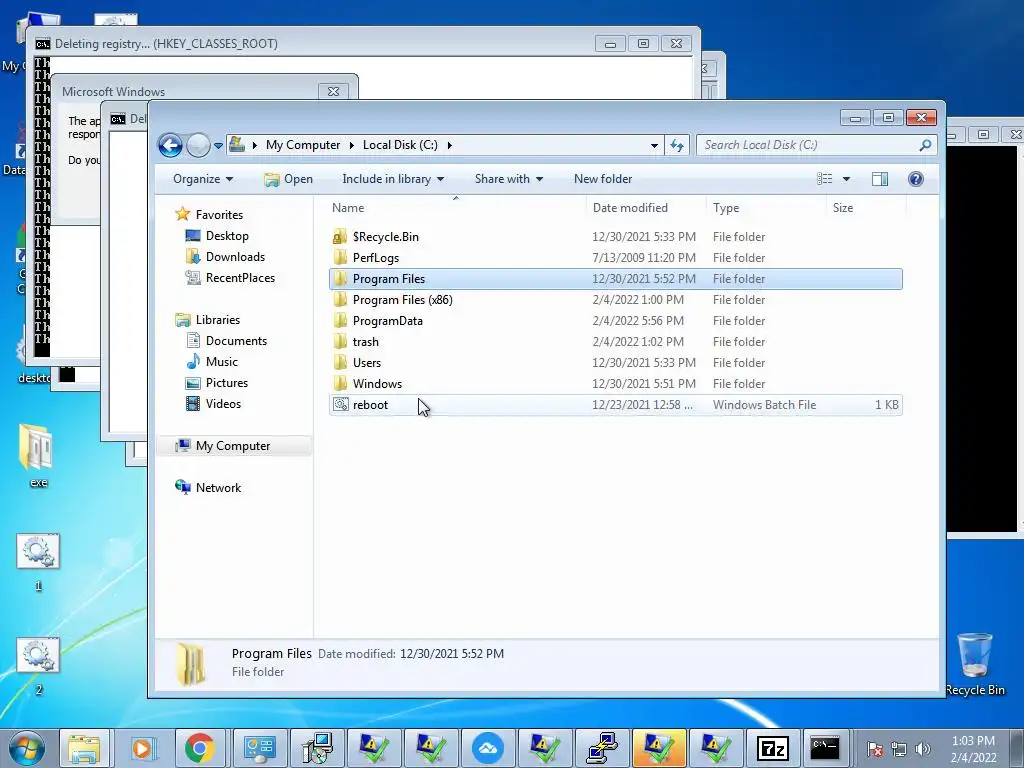
Task: Open the recent pages dropdown beside Forward
Action: point(218,146)
